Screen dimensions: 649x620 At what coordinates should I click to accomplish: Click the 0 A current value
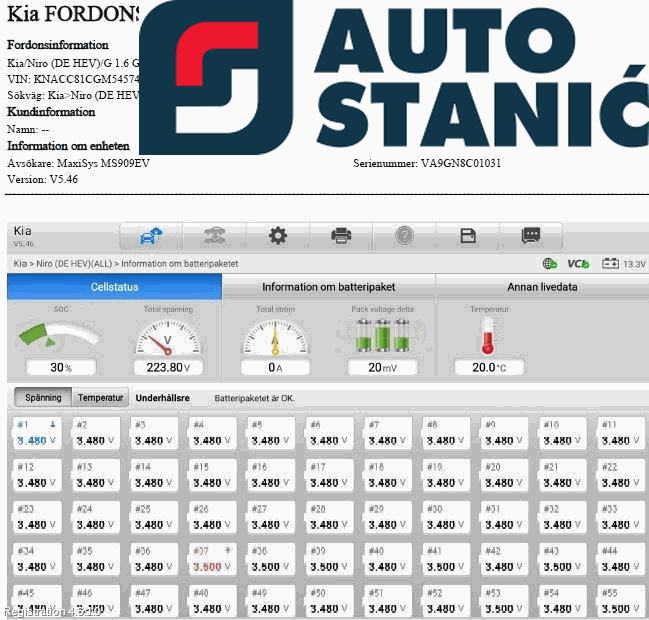point(275,367)
